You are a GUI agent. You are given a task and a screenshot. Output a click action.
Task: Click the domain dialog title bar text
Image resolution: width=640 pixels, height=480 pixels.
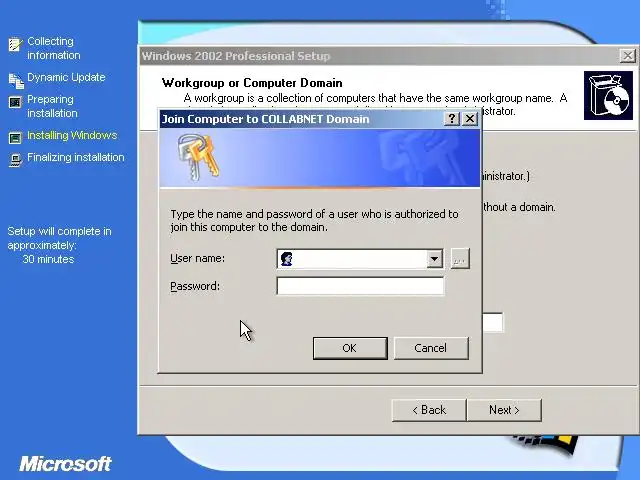coord(266,119)
